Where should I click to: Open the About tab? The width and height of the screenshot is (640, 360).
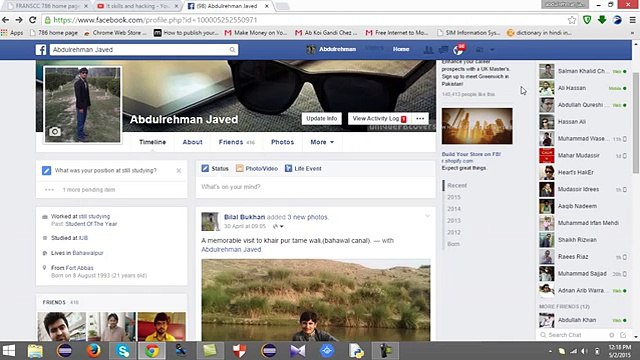192,142
